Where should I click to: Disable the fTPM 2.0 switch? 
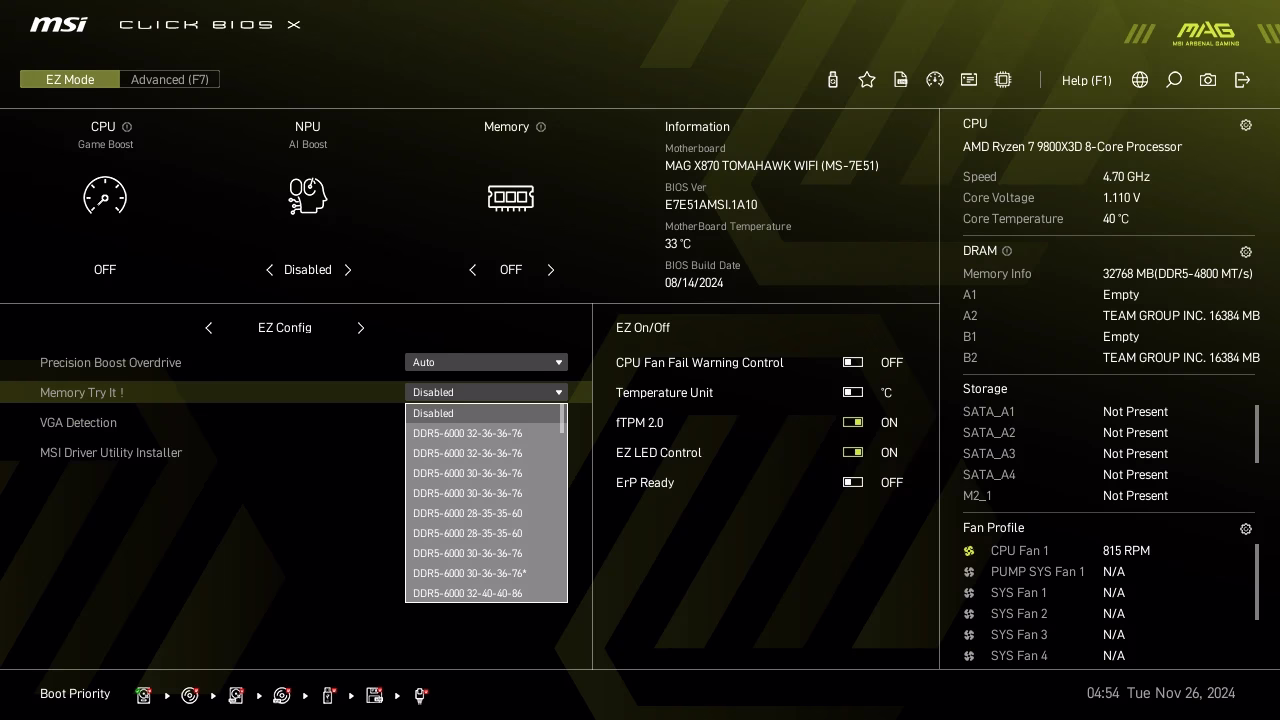point(853,422)
